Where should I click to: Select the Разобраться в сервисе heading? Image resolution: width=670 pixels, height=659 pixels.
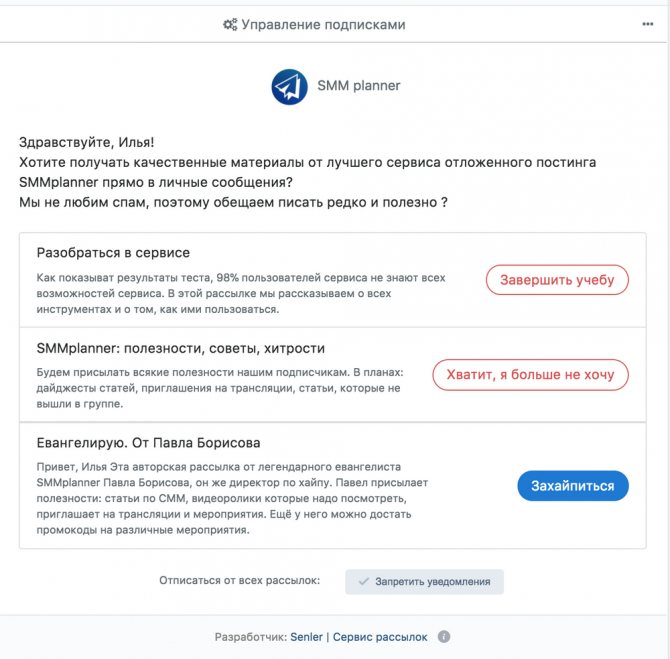113,253
